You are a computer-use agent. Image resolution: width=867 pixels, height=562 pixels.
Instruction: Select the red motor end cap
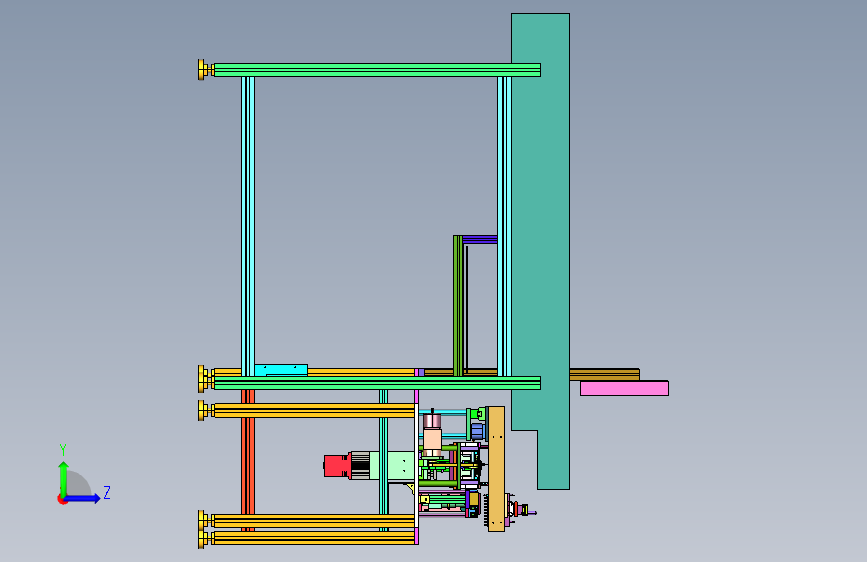pos(336,466)
